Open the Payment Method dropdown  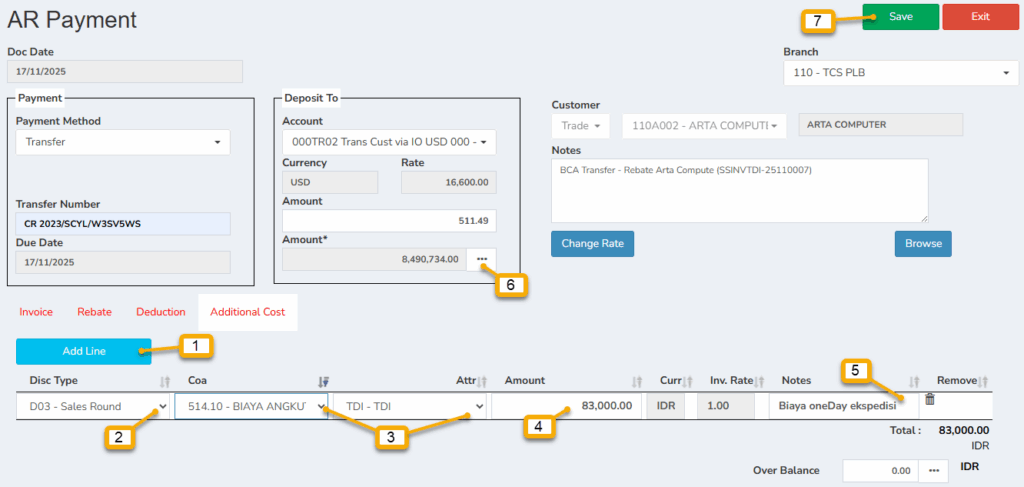[x=123, y=142]
